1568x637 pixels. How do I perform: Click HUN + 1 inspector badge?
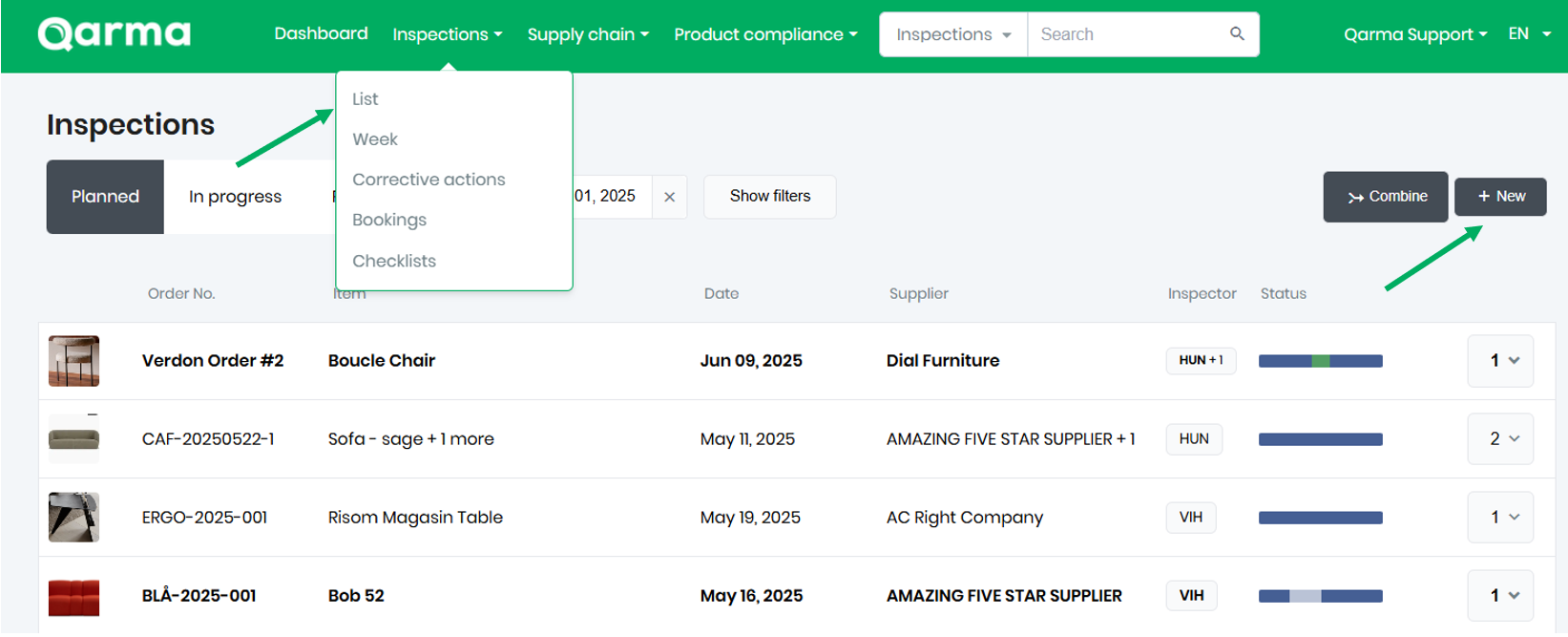coord(1201,361)
